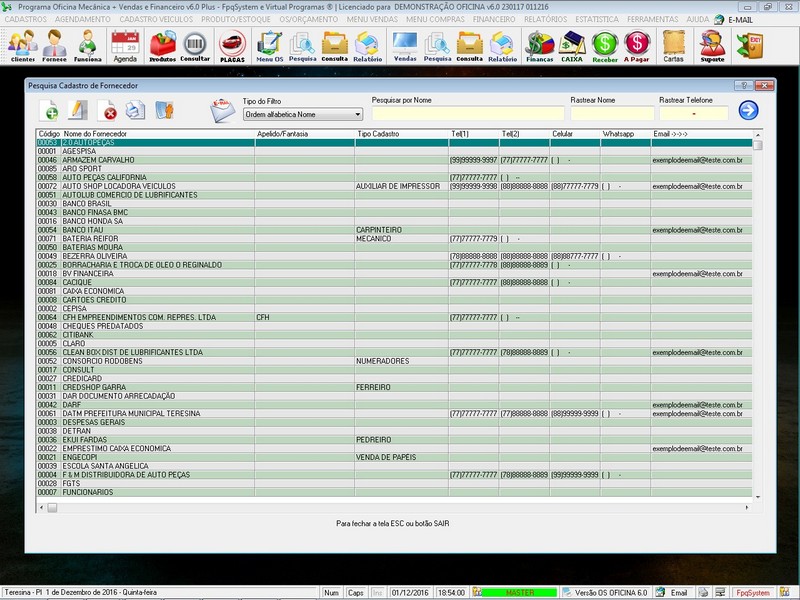Click Pesquisa icon next to Menu OS
The width and height of the screenshot is (800, 600).
(303, 46)
